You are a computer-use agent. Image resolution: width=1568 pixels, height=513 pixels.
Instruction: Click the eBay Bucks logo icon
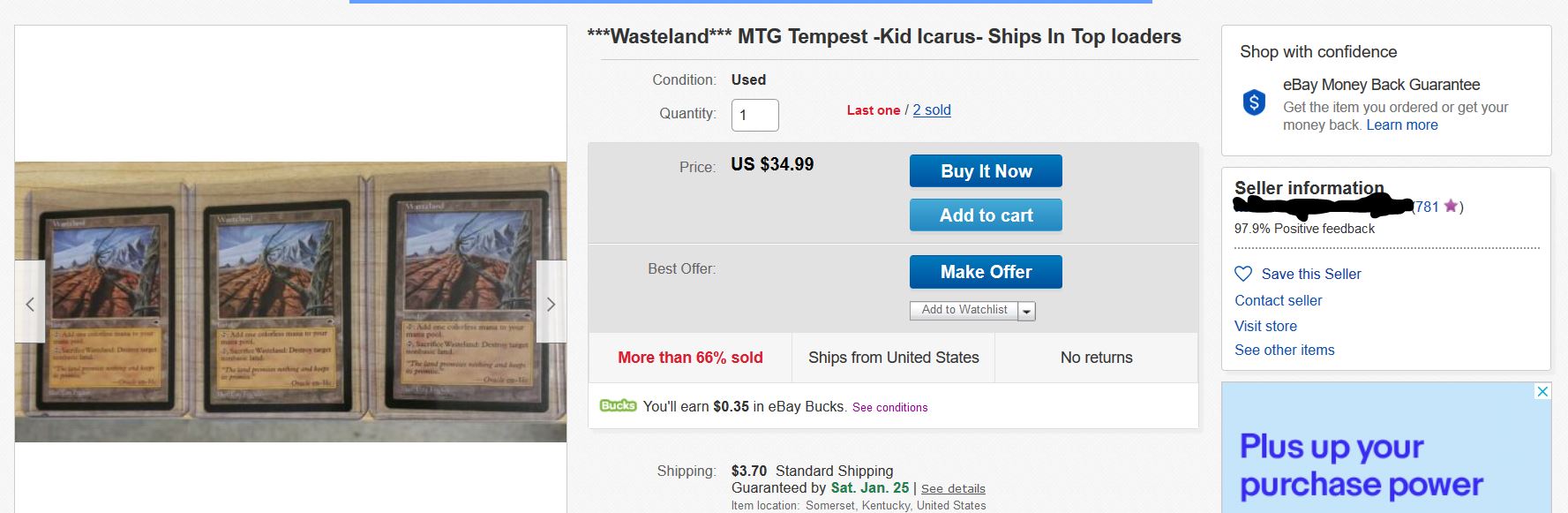(618, 406)
